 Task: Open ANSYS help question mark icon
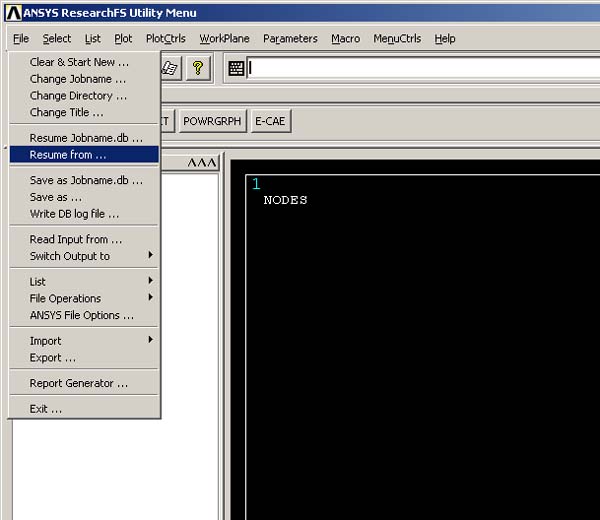point(198,68)
